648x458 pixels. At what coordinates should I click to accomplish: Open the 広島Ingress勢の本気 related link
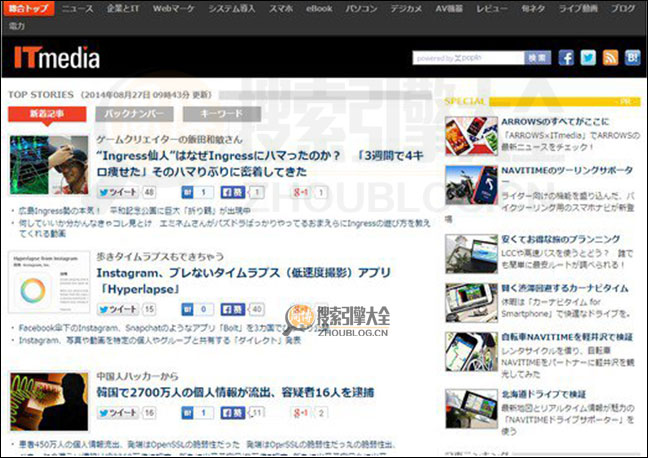(x=134, y=210)
